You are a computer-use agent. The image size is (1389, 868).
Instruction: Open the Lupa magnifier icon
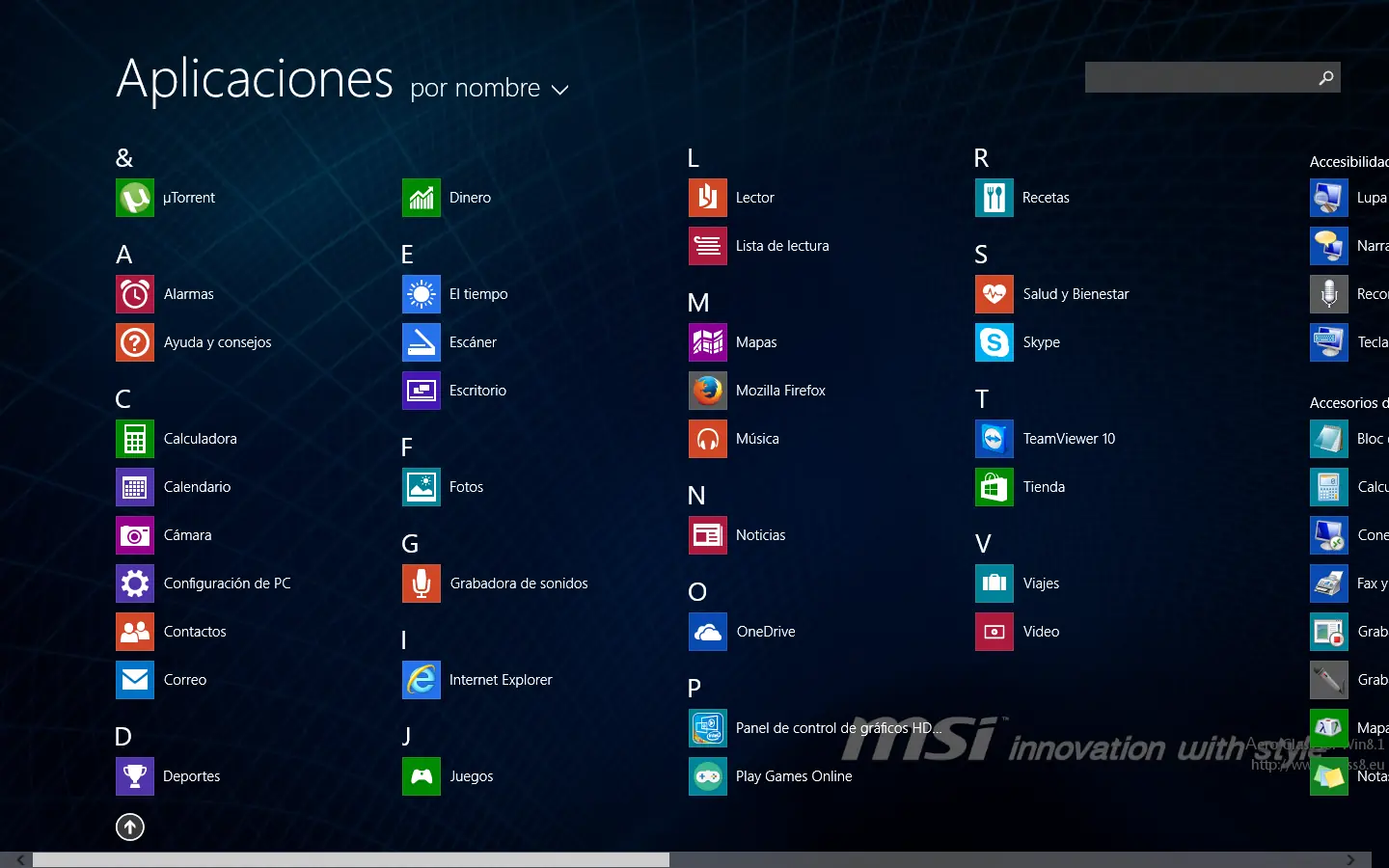1329,198
